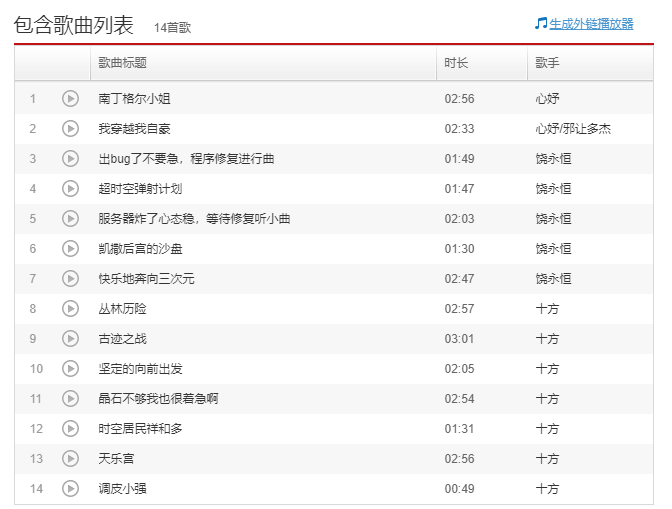Start playing 快乐地奔向三次元

point(70,278)
